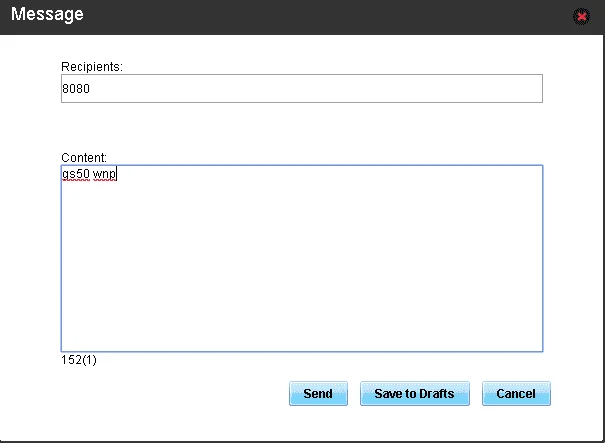The height and width of the screenshot is (443, 605).
Task: Click the character counter 152(1)
Action: tap(79, 360)
